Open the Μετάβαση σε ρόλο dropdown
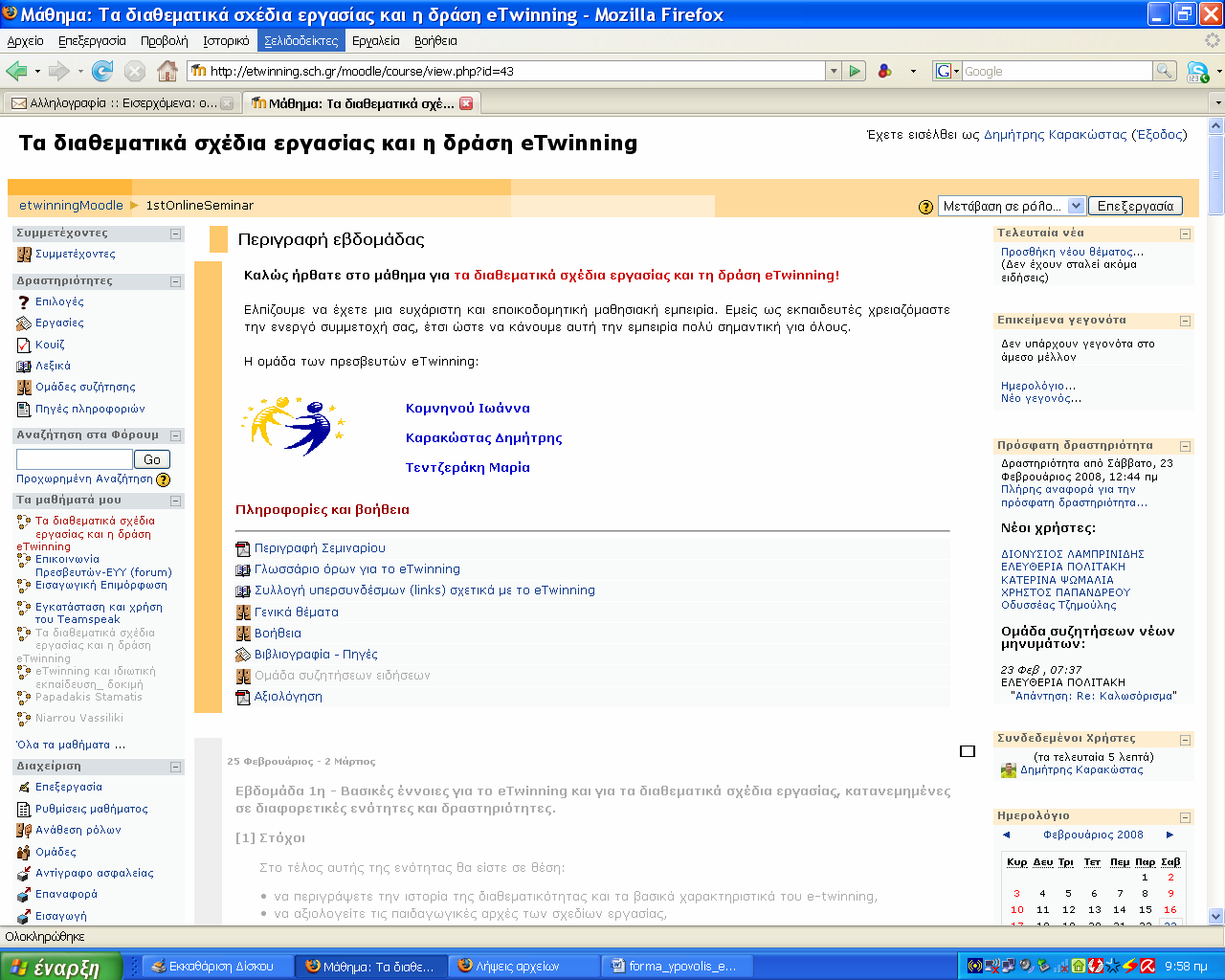 (x=1011, y=206)
